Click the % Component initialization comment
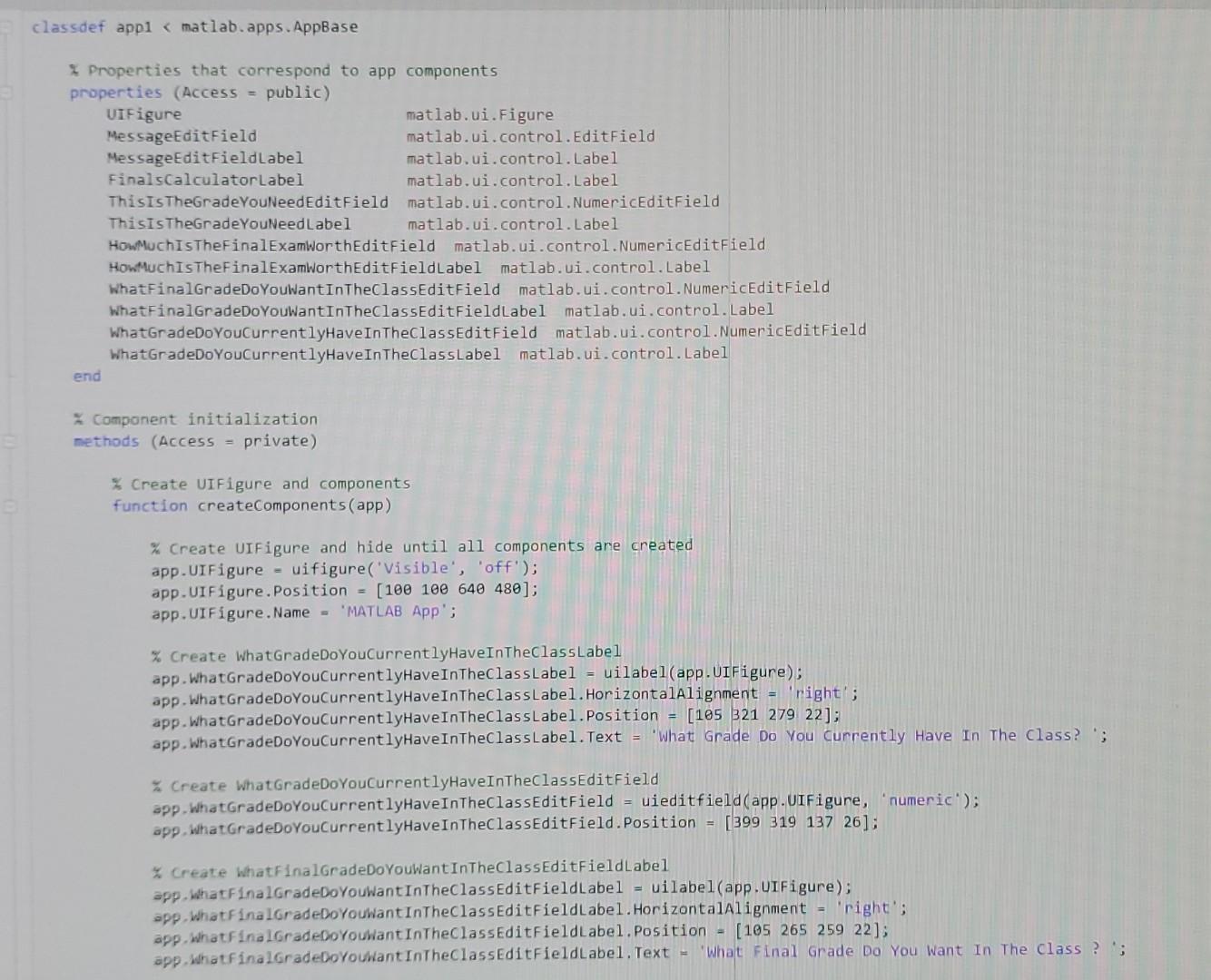 tap(195, 419)
